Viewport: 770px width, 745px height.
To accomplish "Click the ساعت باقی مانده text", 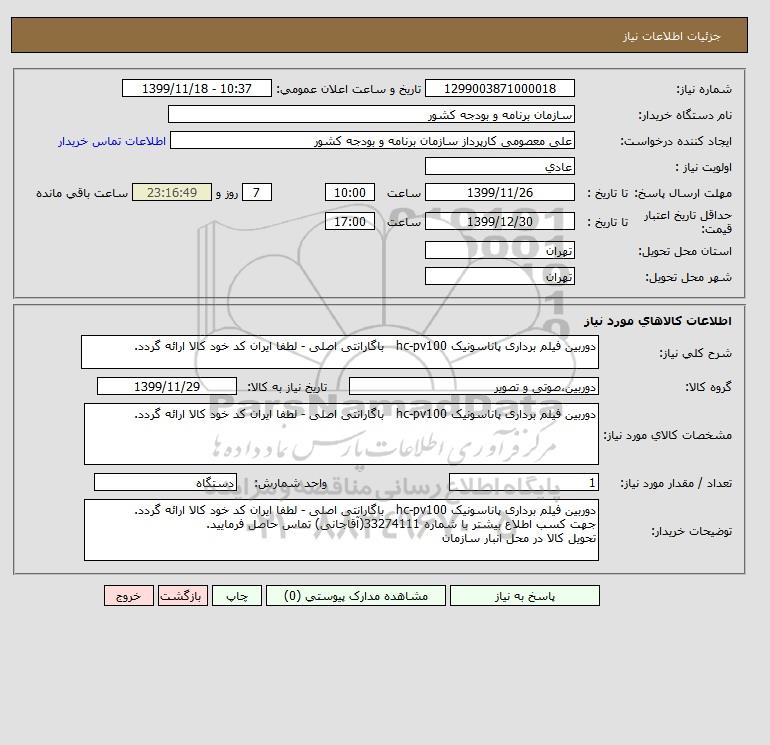I will (x=82, y=193).
